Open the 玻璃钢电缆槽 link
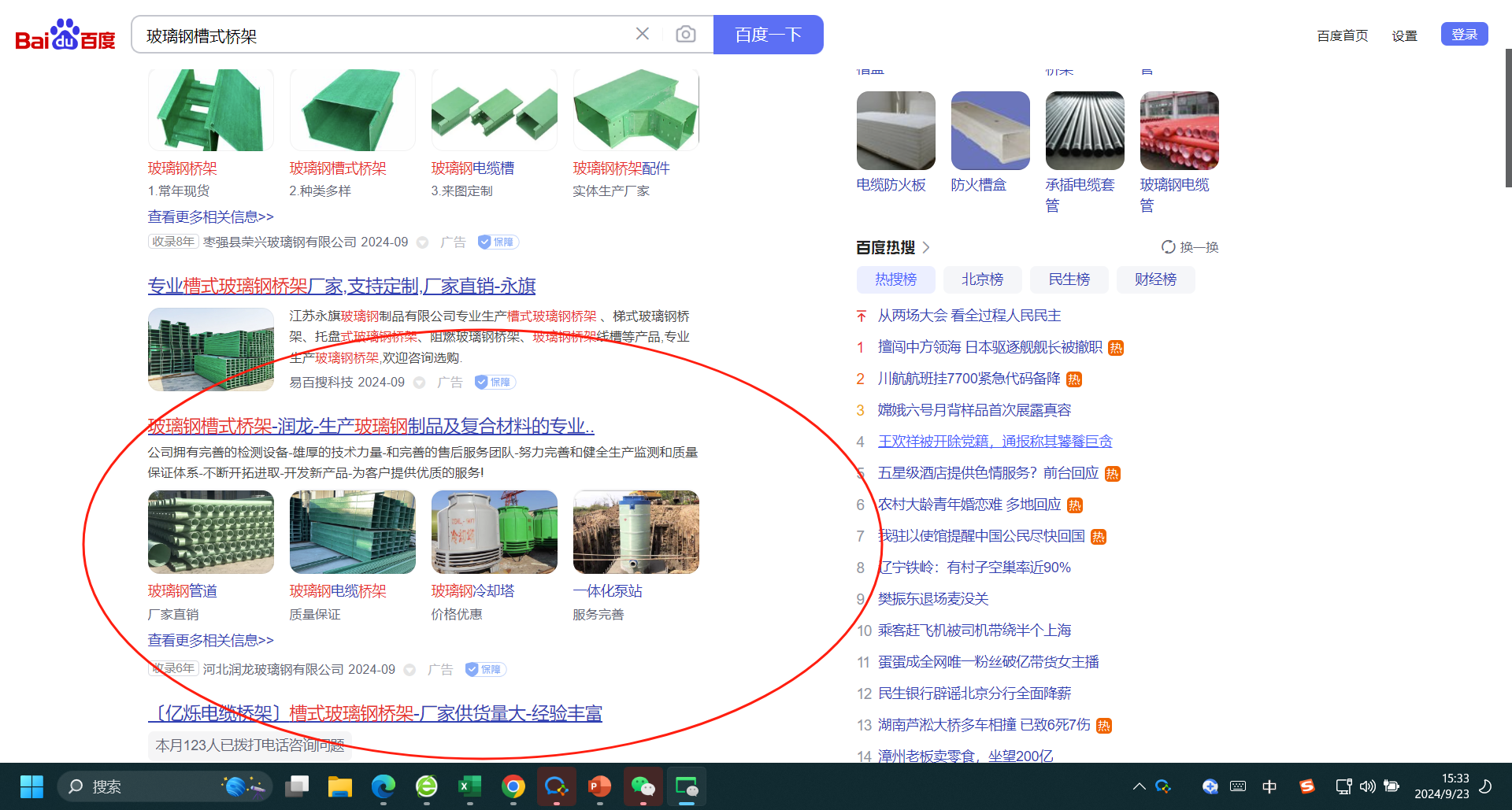 point(472,168)
